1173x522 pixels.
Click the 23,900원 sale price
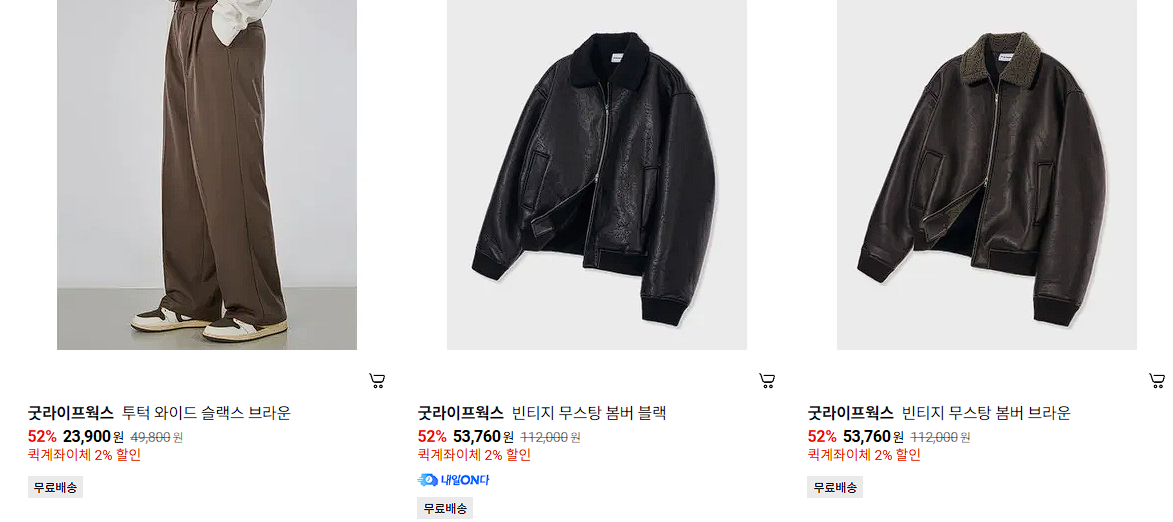coord(94,437)
